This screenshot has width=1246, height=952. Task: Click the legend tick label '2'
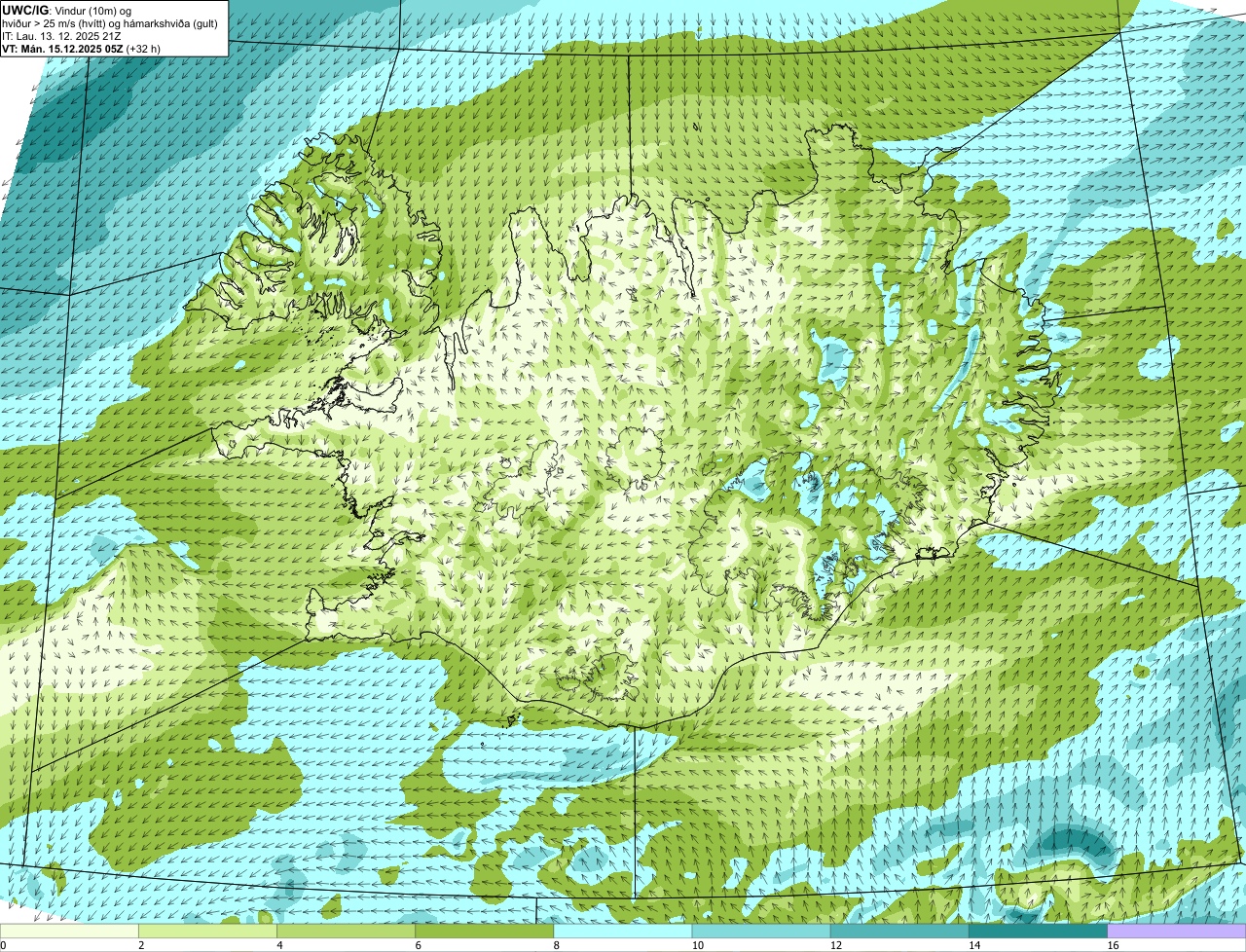pyautogui.click(x=141, y=945)
